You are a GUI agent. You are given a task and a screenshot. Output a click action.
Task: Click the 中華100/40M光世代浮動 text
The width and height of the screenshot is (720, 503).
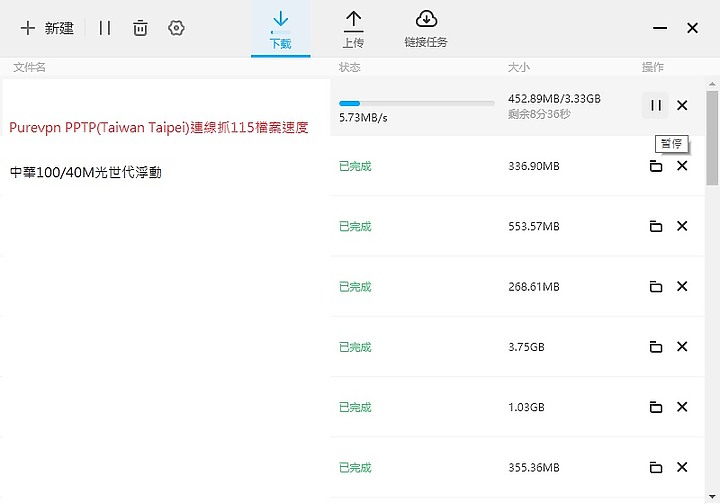85,173
